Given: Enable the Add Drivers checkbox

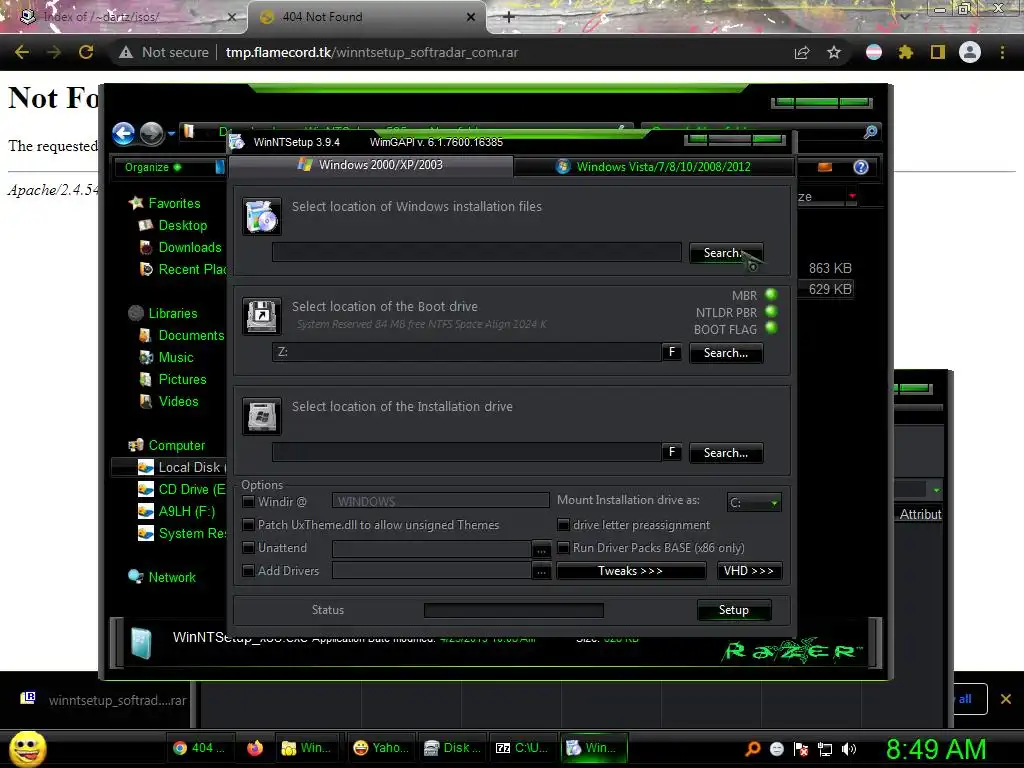Looking at the screenshot, I should pyautogui.click(x=249, y=571).
